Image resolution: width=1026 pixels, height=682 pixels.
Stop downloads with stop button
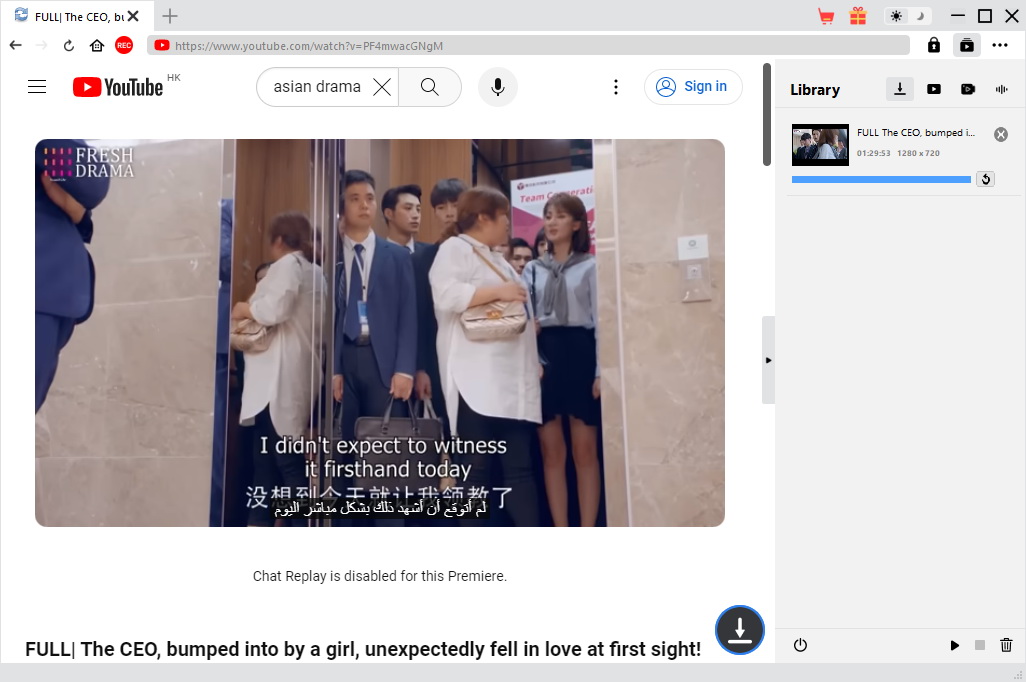980,645
